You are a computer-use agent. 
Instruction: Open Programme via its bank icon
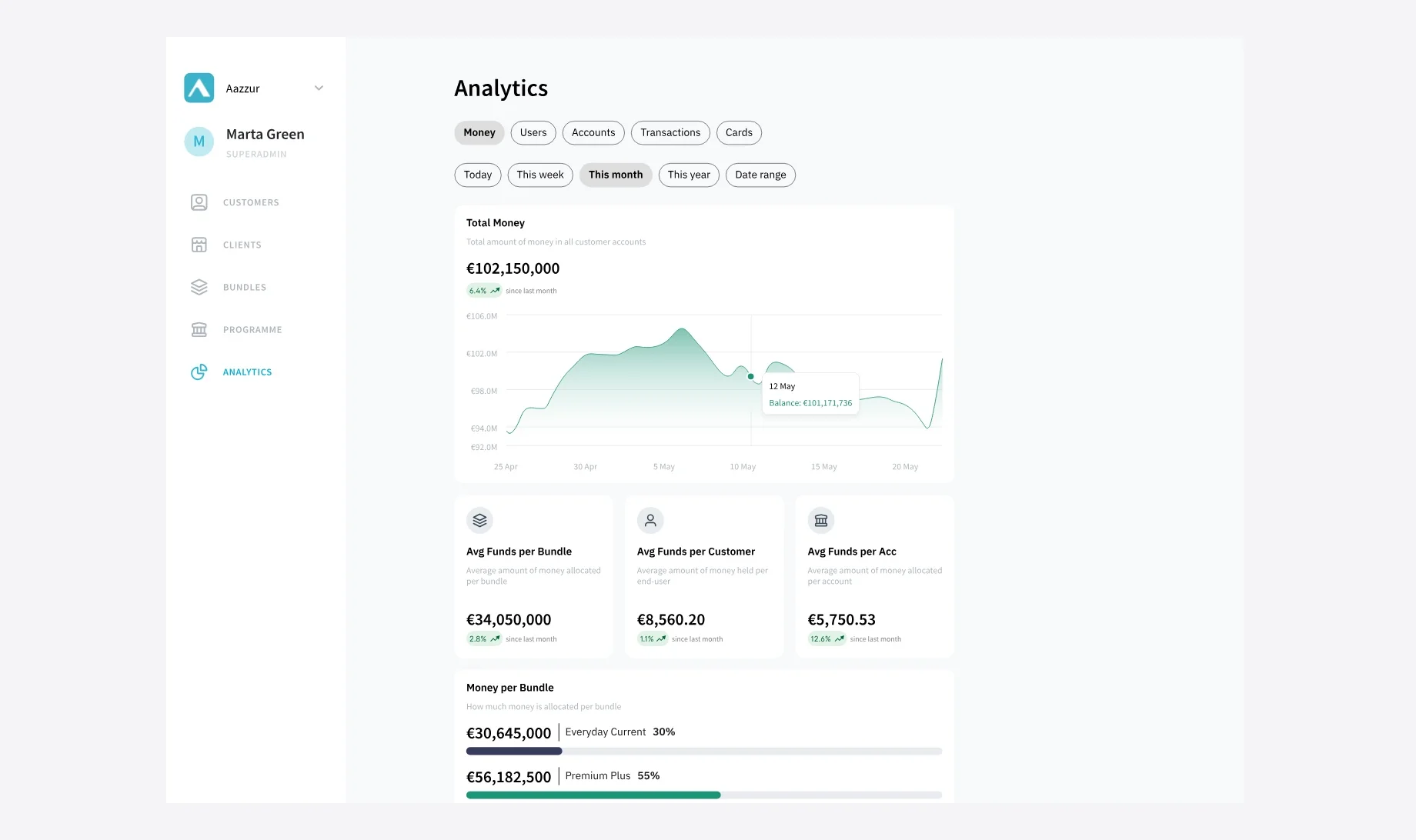199,329
